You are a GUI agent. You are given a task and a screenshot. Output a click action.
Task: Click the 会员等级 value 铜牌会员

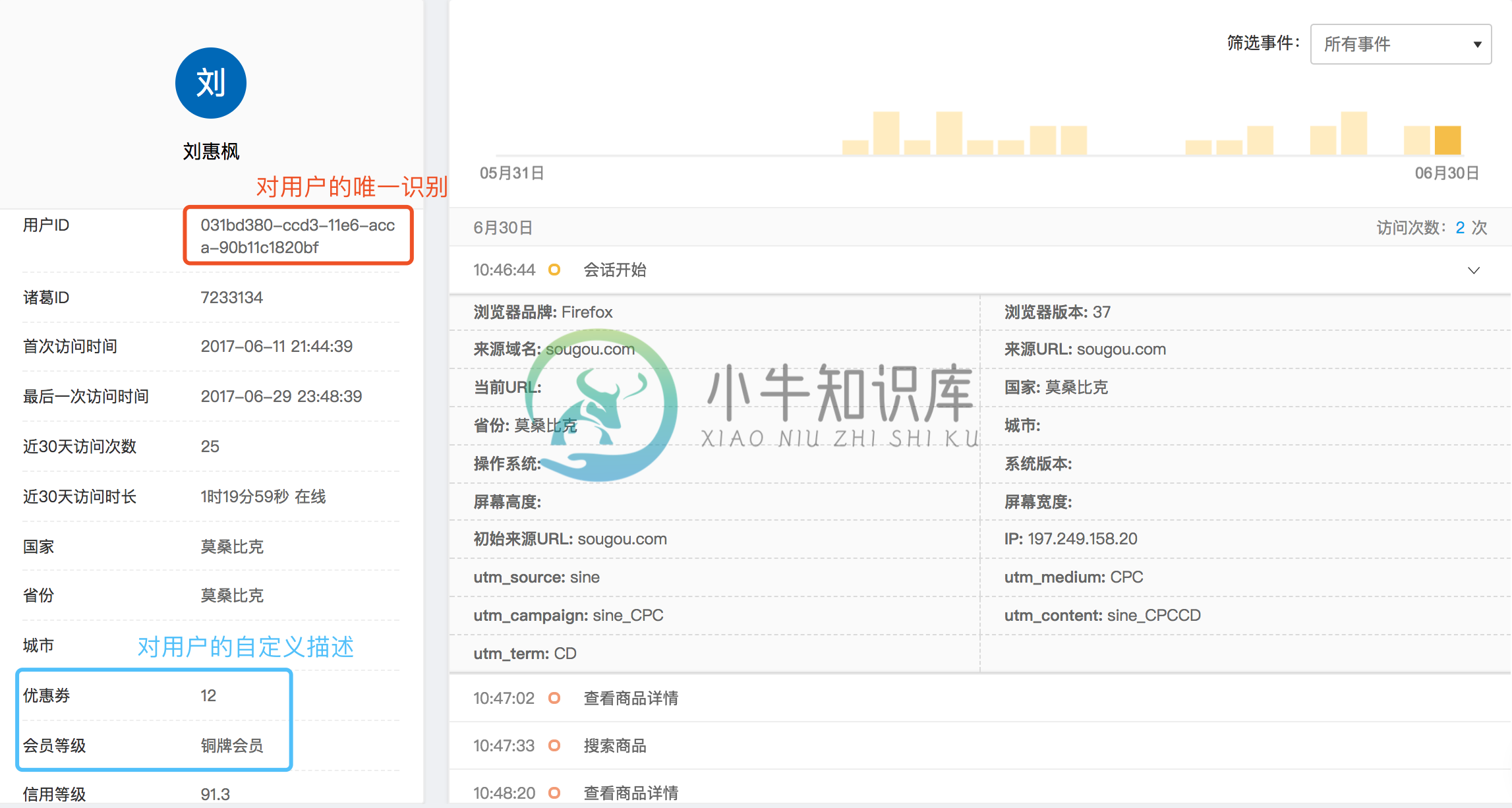pos(232,745)
